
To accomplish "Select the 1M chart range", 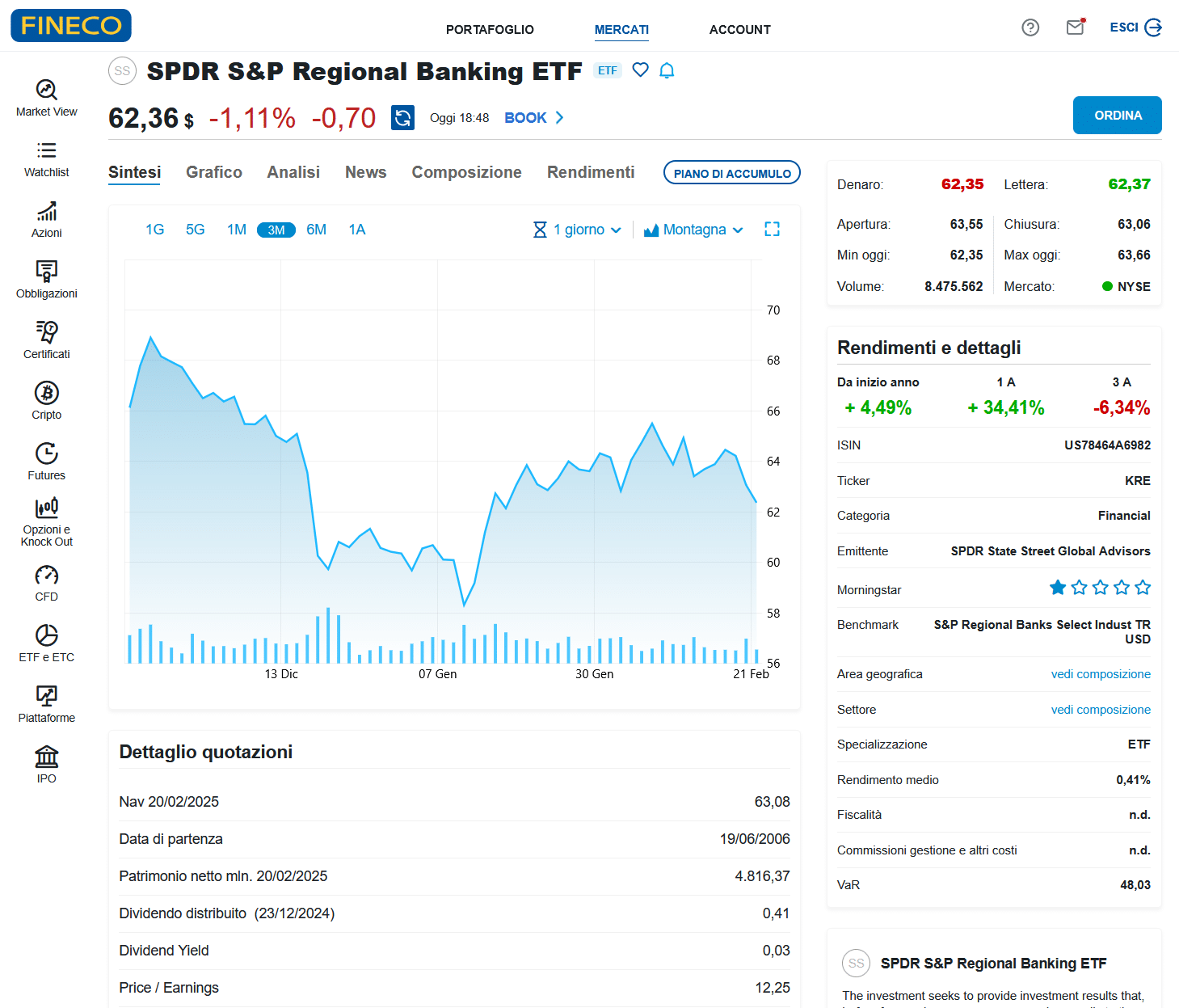I will coord(236,230).
